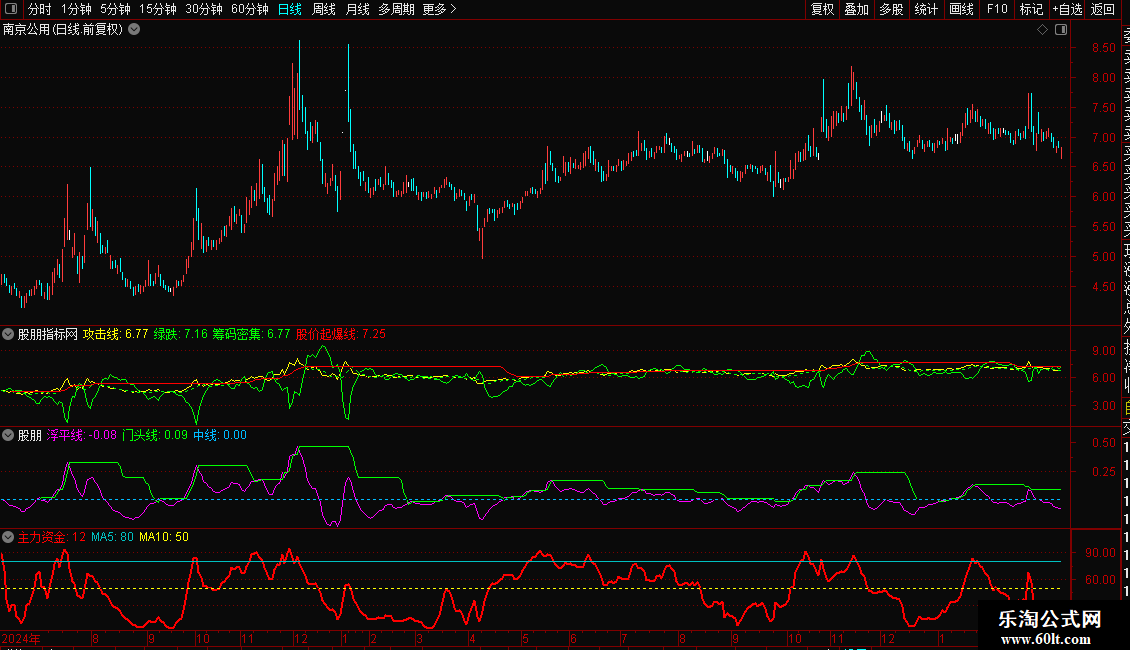Click the 绿跌: 7.16 label
Screen dimensions: 1130x650
point(180,334)
